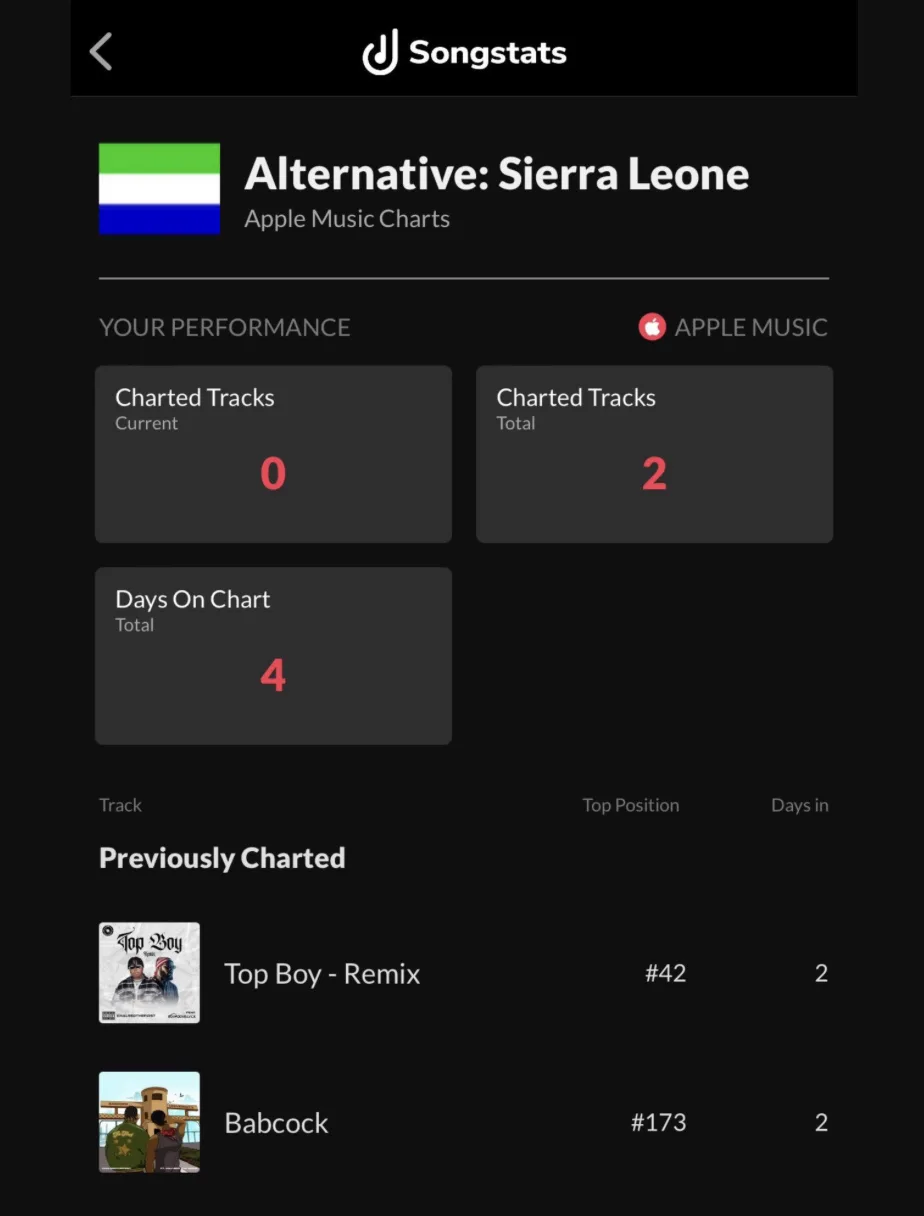The image size is (924, 1216).
Task: Open the Charted Tracks Current card
Action: 273,454
